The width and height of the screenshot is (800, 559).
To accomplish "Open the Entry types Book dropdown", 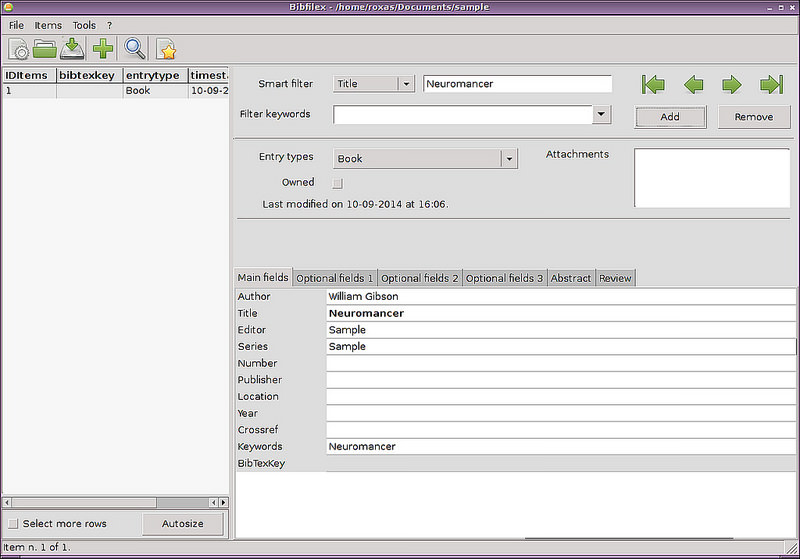I will (x=509, y=159).
